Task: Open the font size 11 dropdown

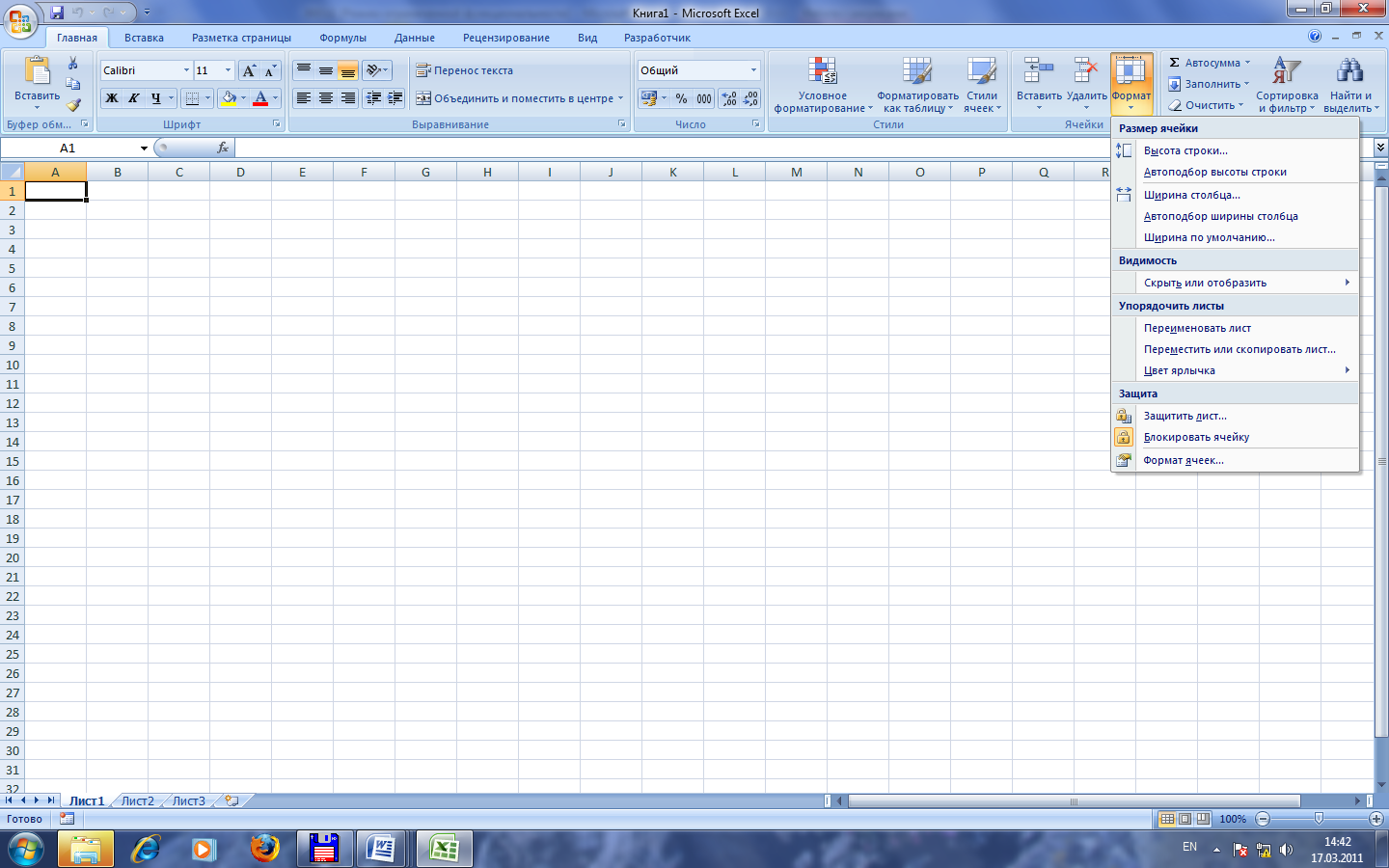Action: (228, 70)
